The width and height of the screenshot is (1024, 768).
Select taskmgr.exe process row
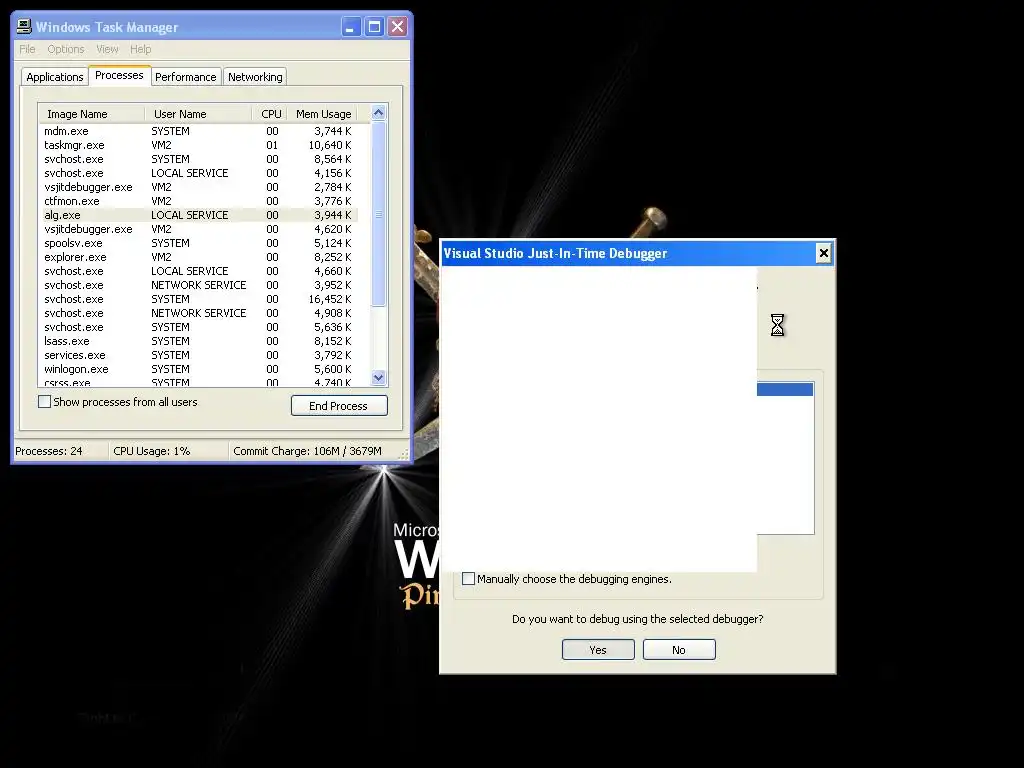pyautogui.click(x=199, y=145)
